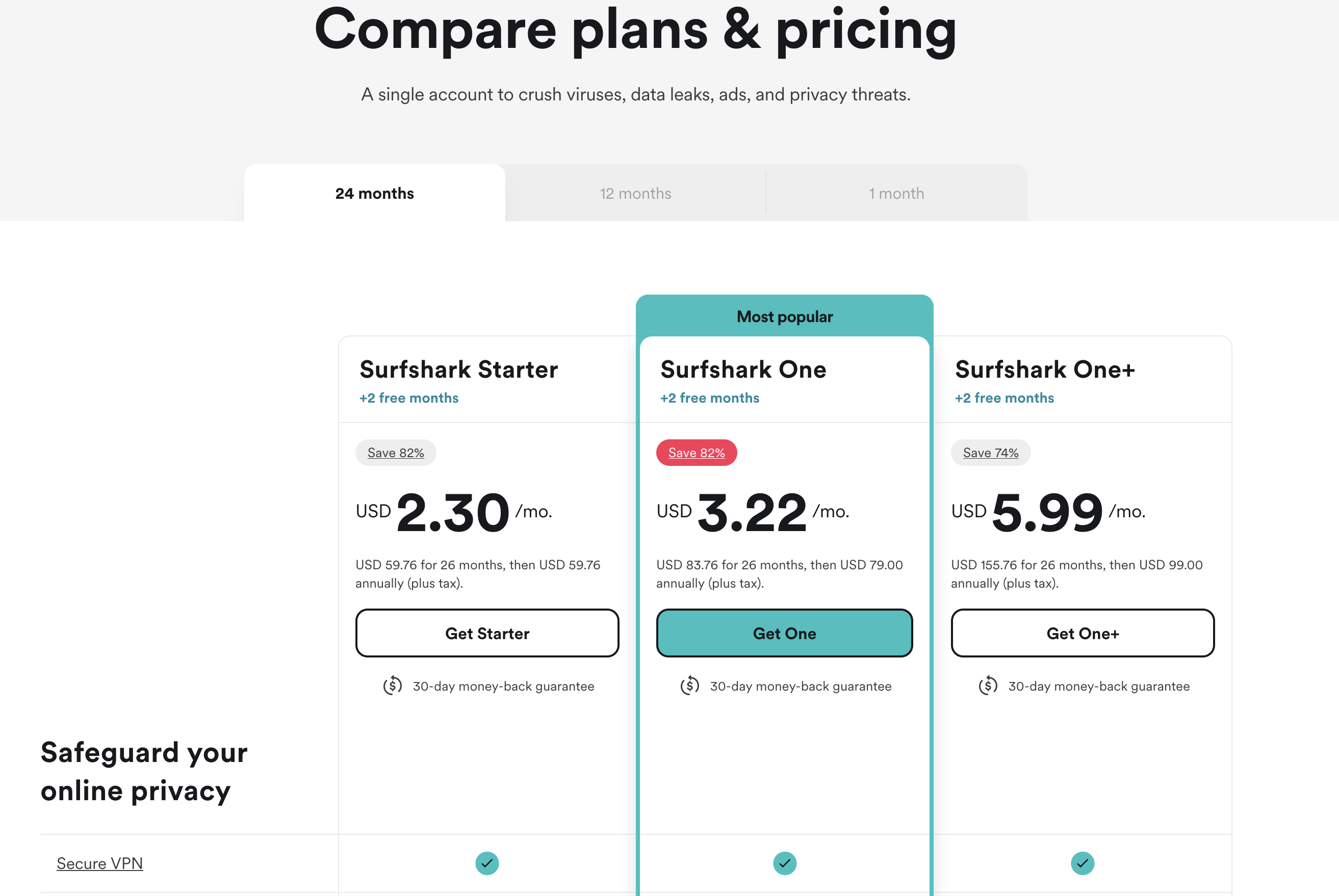Click Get Starter plan button
1339x896 pixels.
coord(487,633)
